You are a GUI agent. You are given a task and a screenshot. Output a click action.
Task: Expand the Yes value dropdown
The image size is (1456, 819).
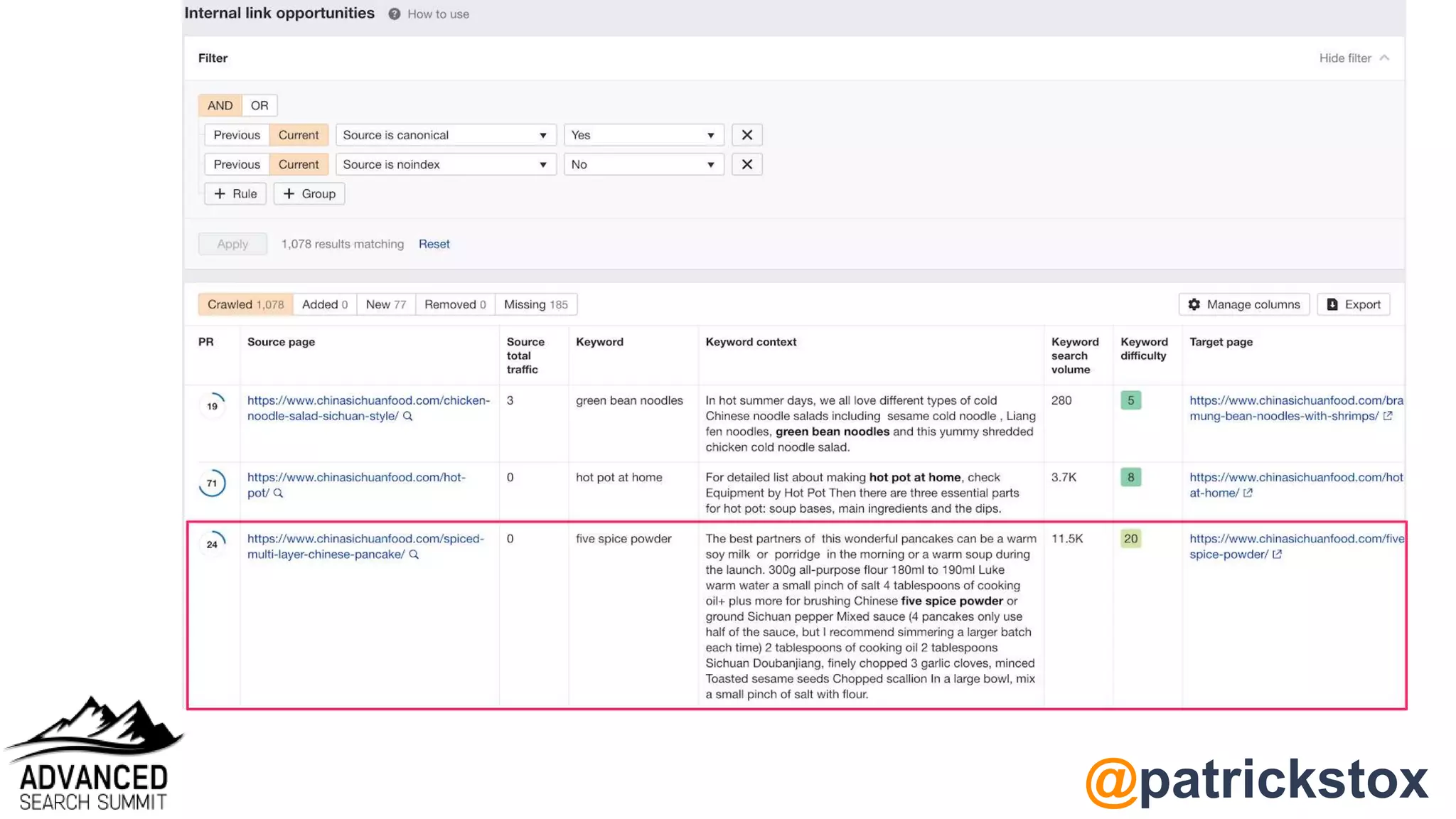(643, 135)
